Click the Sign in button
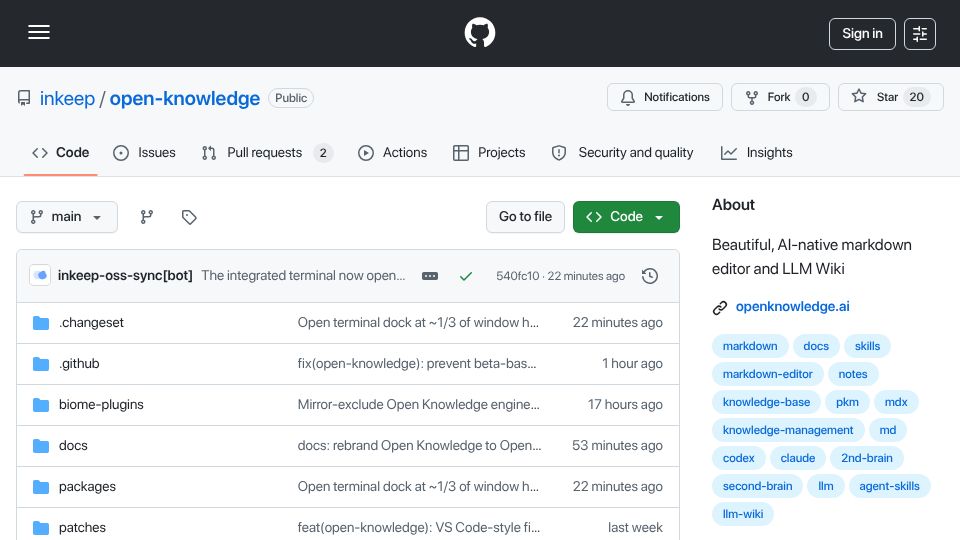Image resolution: width=960 pixels, height=540 pixels. coord(862,34)
